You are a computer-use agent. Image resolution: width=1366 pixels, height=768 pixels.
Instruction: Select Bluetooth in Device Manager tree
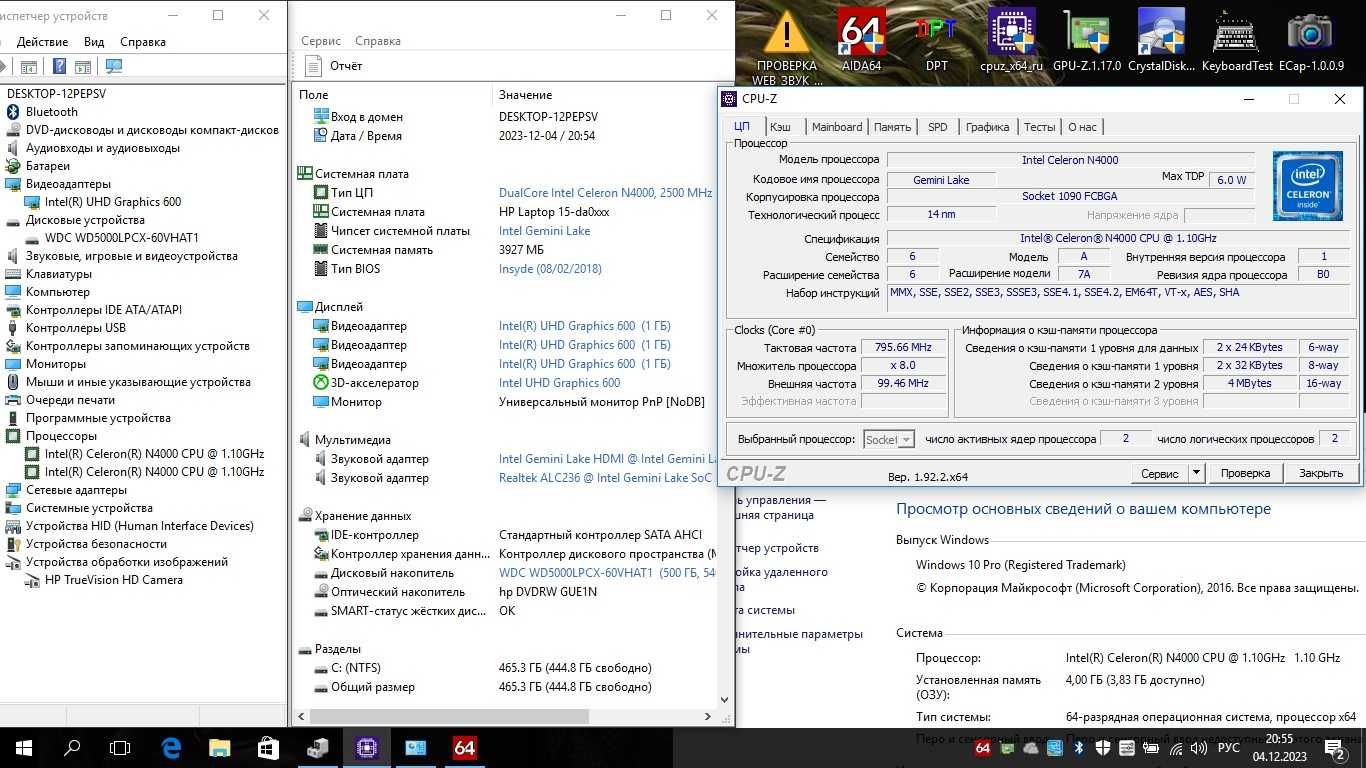tap(51, 112)
